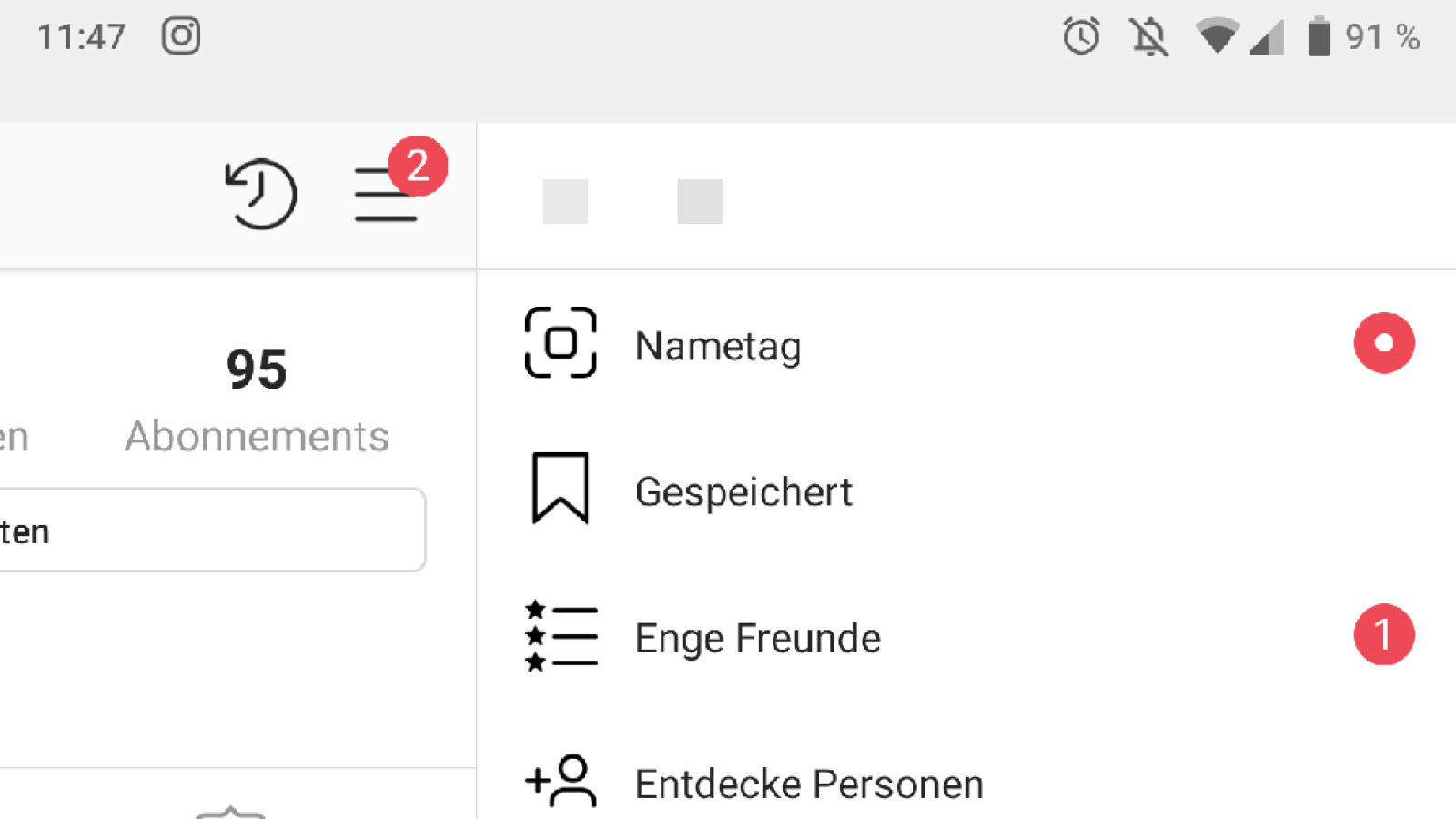Open the Nametag menu entry
This screenshot has height=819, width=1456.
tap(718, 346)
